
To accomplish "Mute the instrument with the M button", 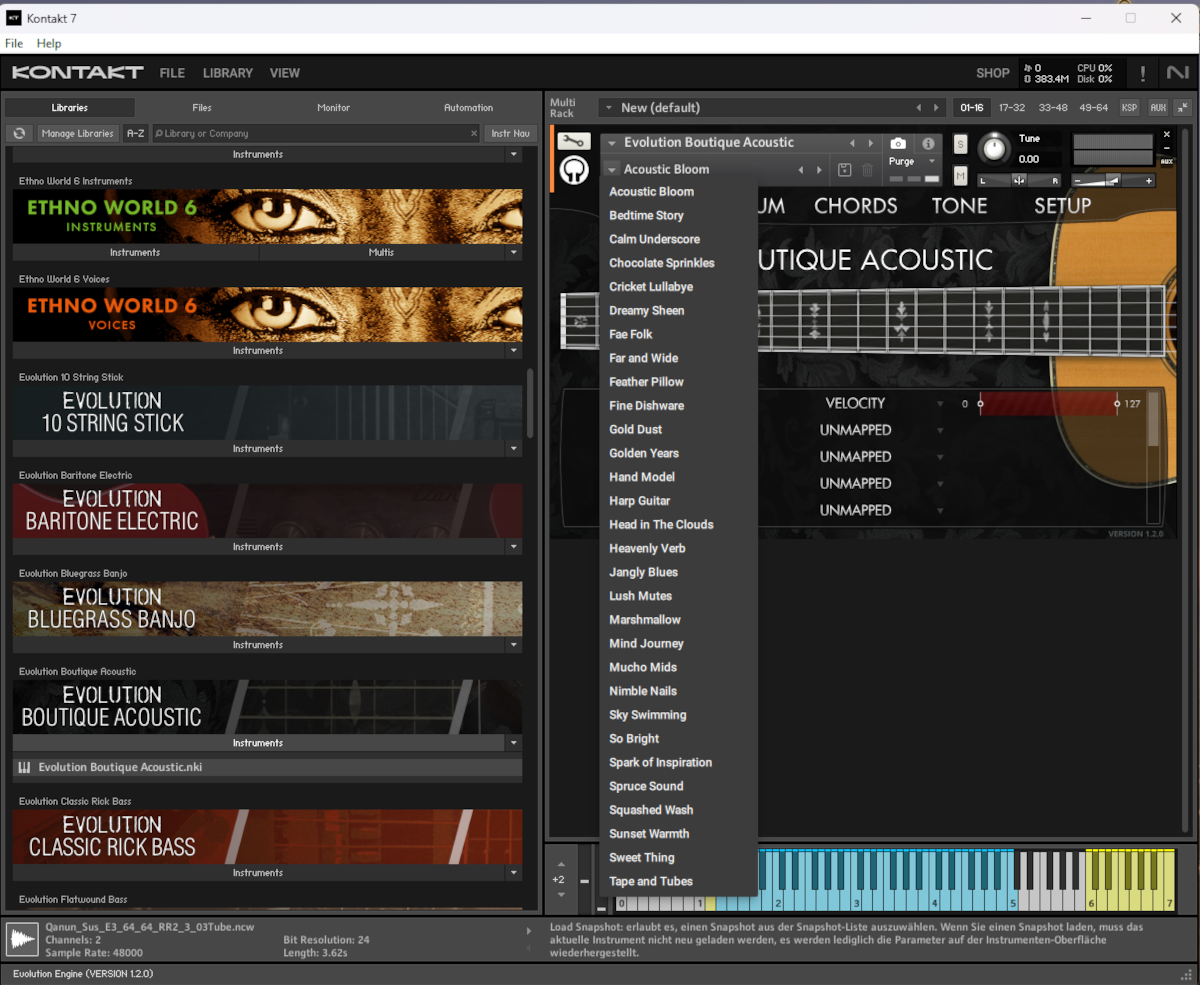I will tap(961, 176).
